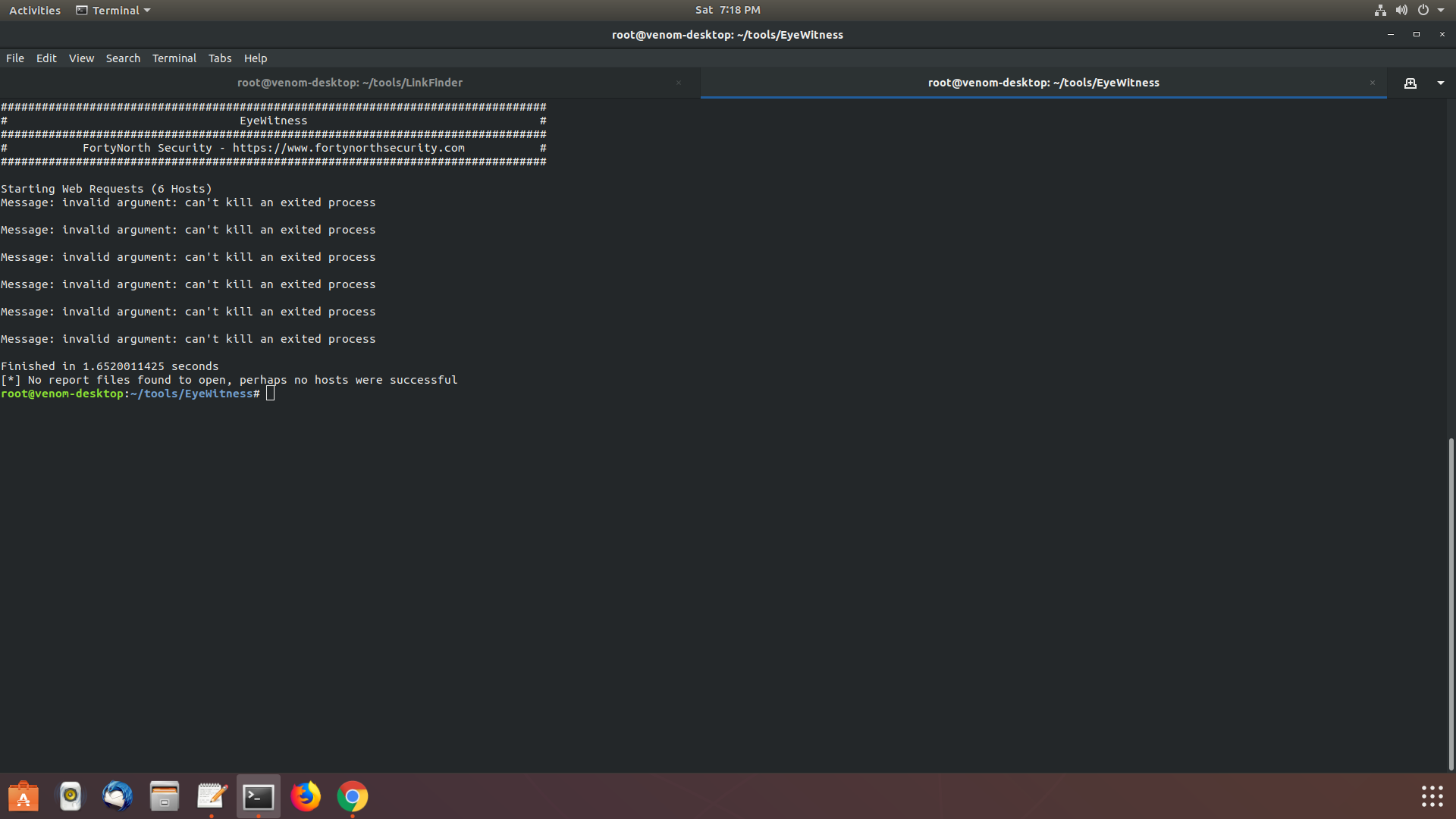Image resolution: width=1456 pixels, height=819 pixels.
Task: Launch Firefox from the dock
Action: point(306,797)
